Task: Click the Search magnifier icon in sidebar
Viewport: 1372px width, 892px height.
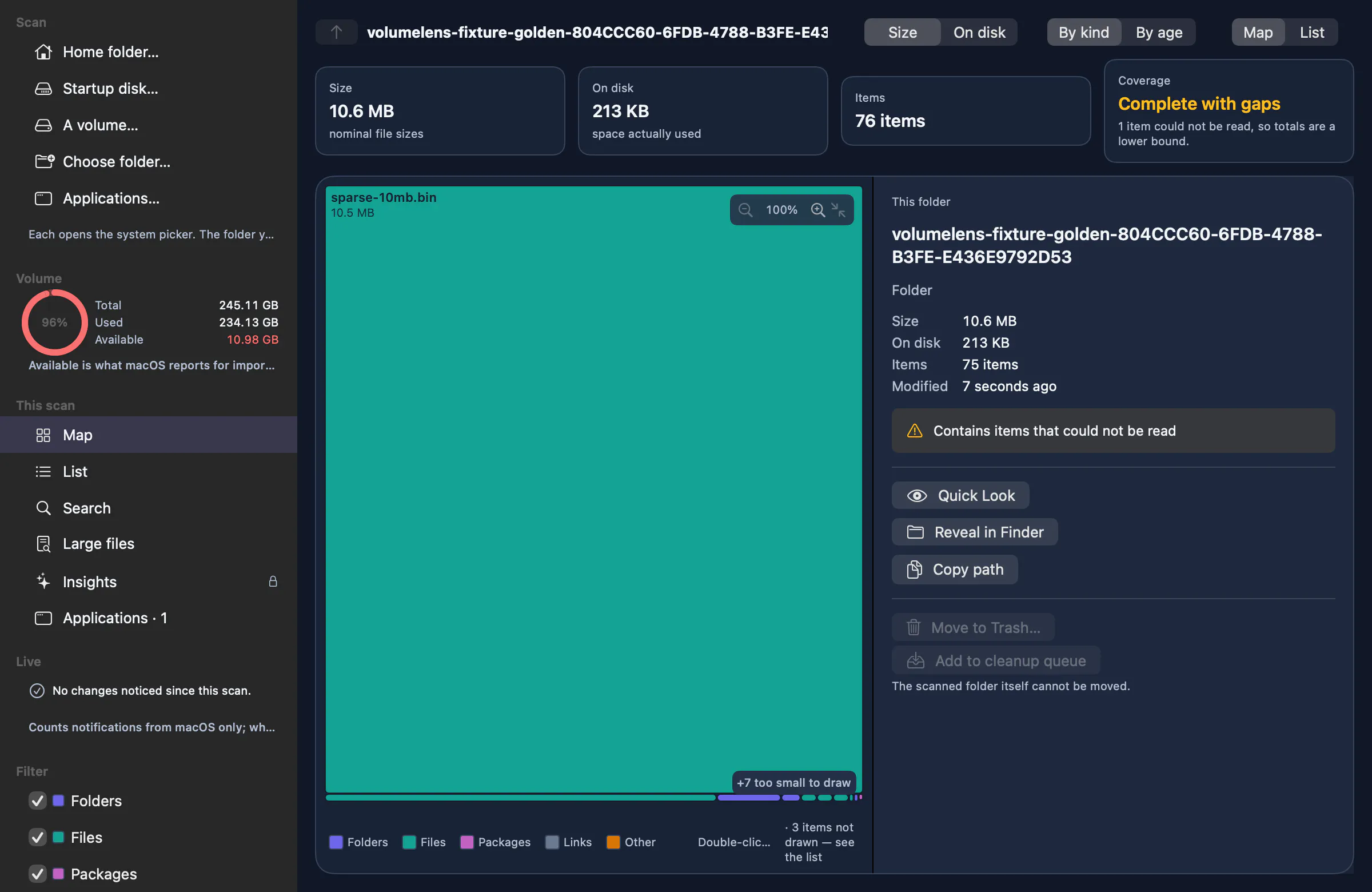Action: pos(43,508)
